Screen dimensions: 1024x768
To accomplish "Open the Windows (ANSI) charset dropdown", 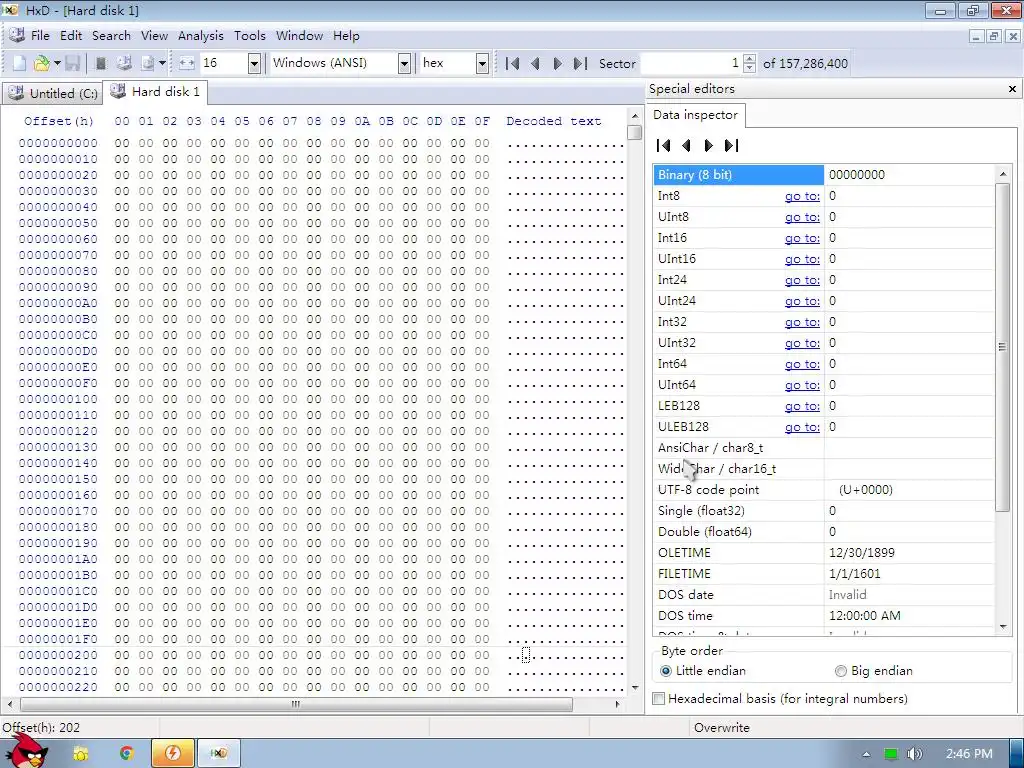I will (404, 63).
